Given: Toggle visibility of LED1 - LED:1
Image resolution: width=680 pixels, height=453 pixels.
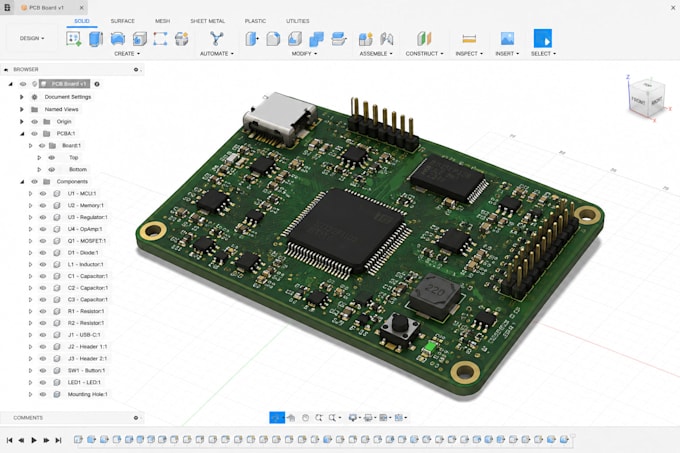Looking at the screenshot, I should [x=42, y=382].
